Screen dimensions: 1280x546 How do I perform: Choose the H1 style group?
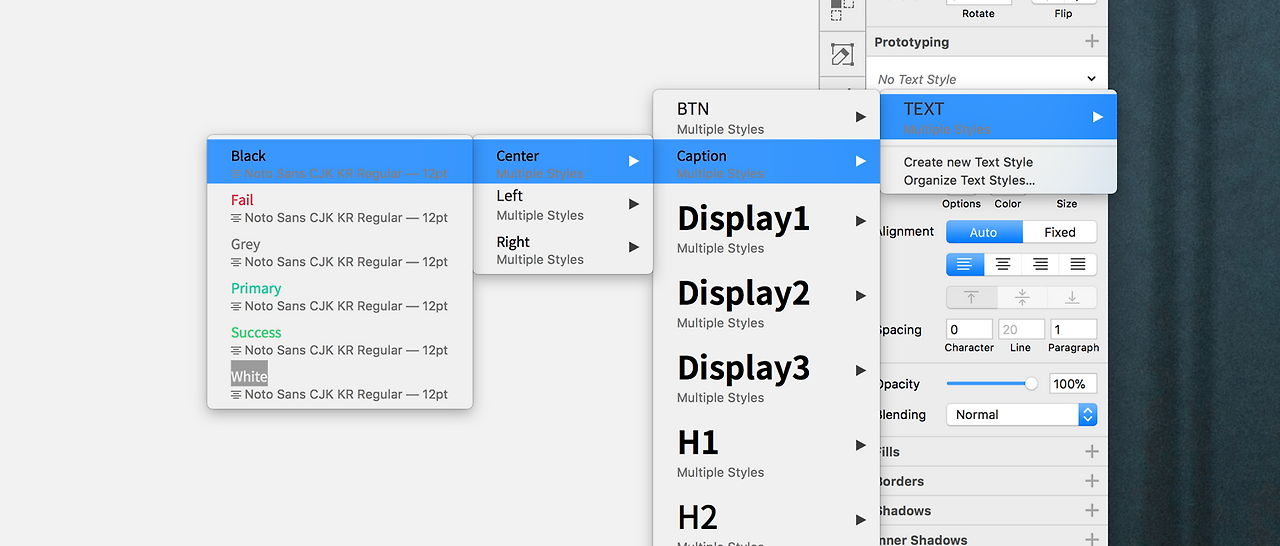[x=766, y=452]
